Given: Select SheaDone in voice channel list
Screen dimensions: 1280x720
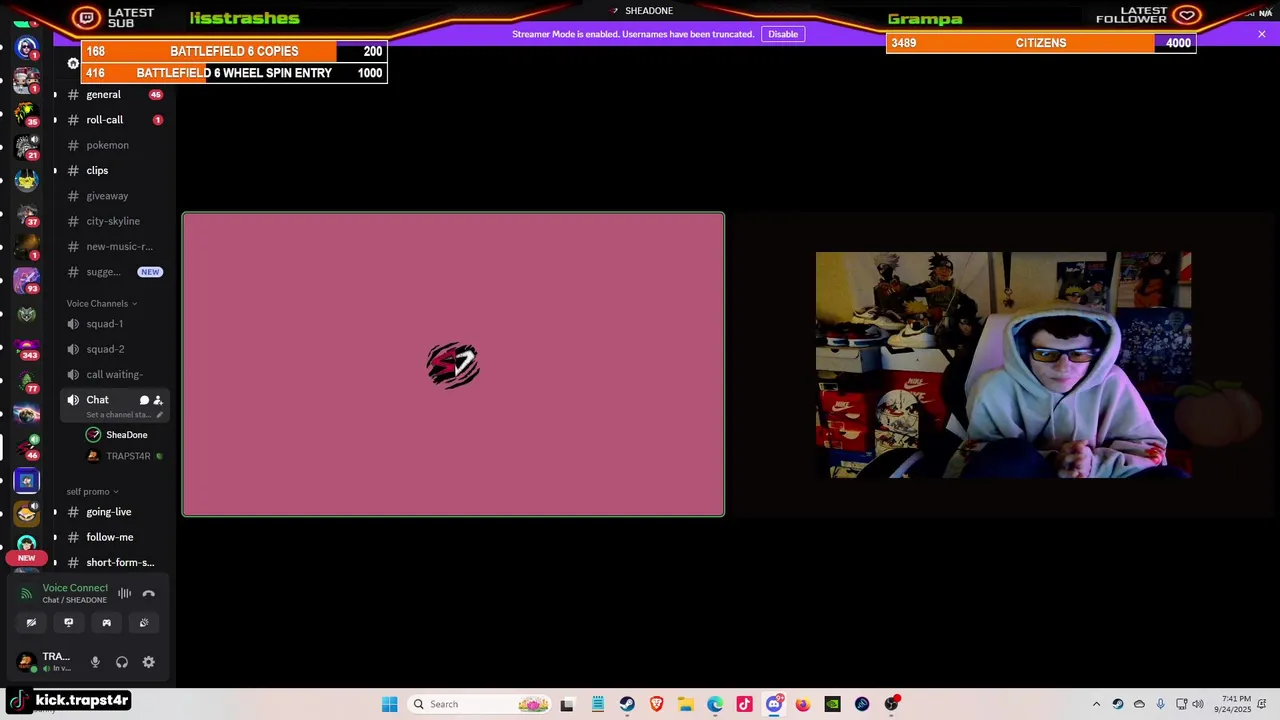Looking at the screenshot, I should (125, 435).
